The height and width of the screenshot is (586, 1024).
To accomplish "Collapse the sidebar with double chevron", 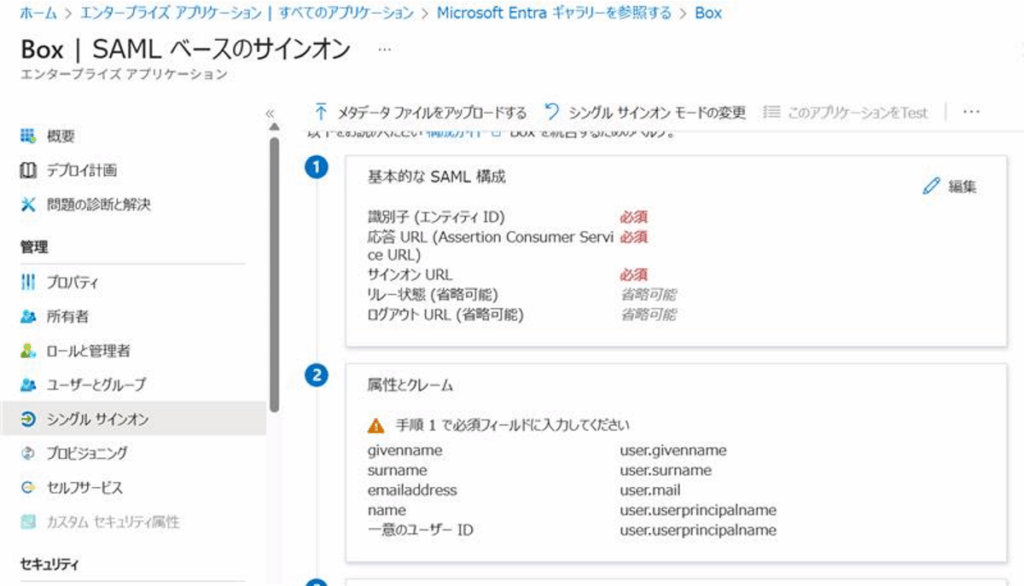I will pos(269,114).
